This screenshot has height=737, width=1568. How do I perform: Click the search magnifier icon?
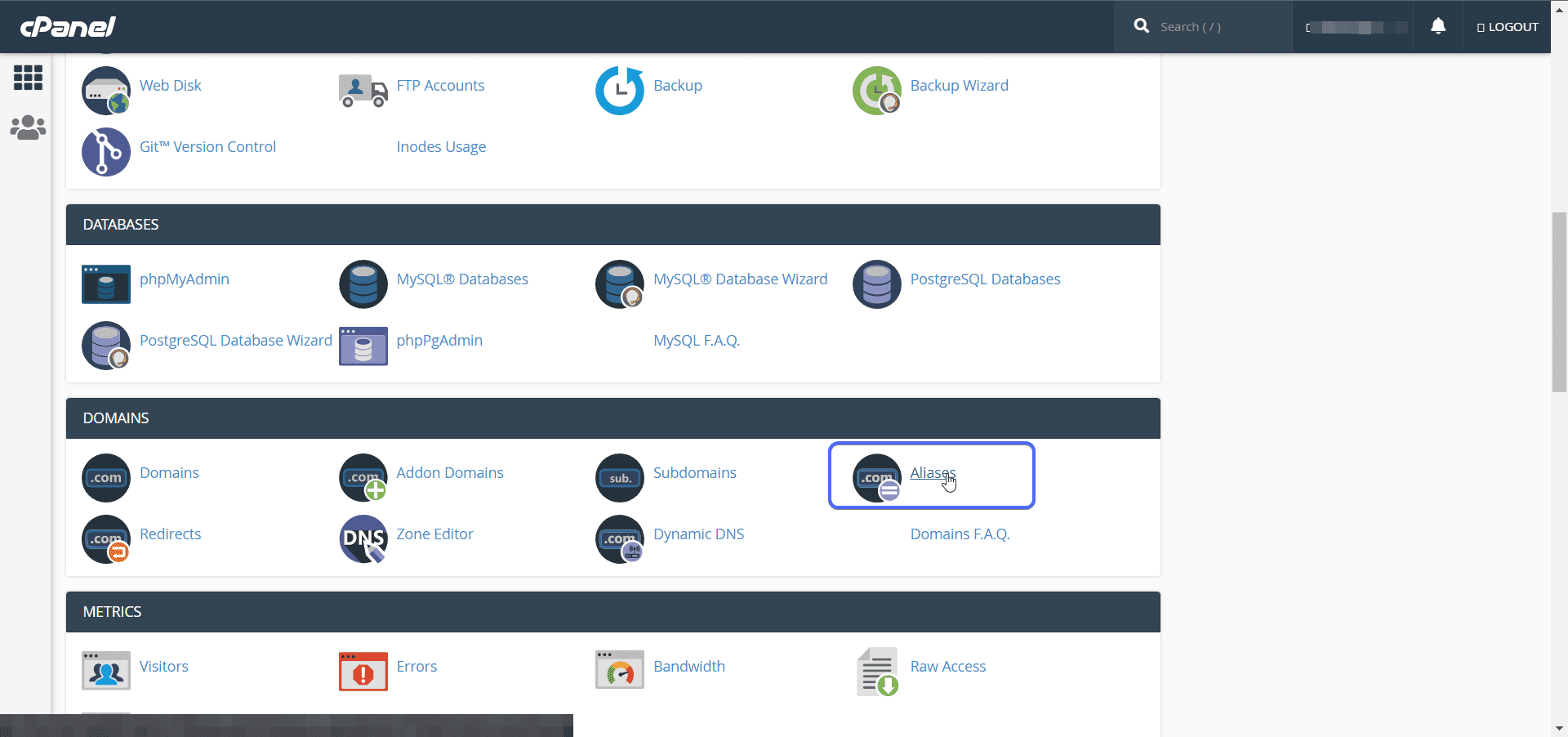click(x=1142, y=26)
